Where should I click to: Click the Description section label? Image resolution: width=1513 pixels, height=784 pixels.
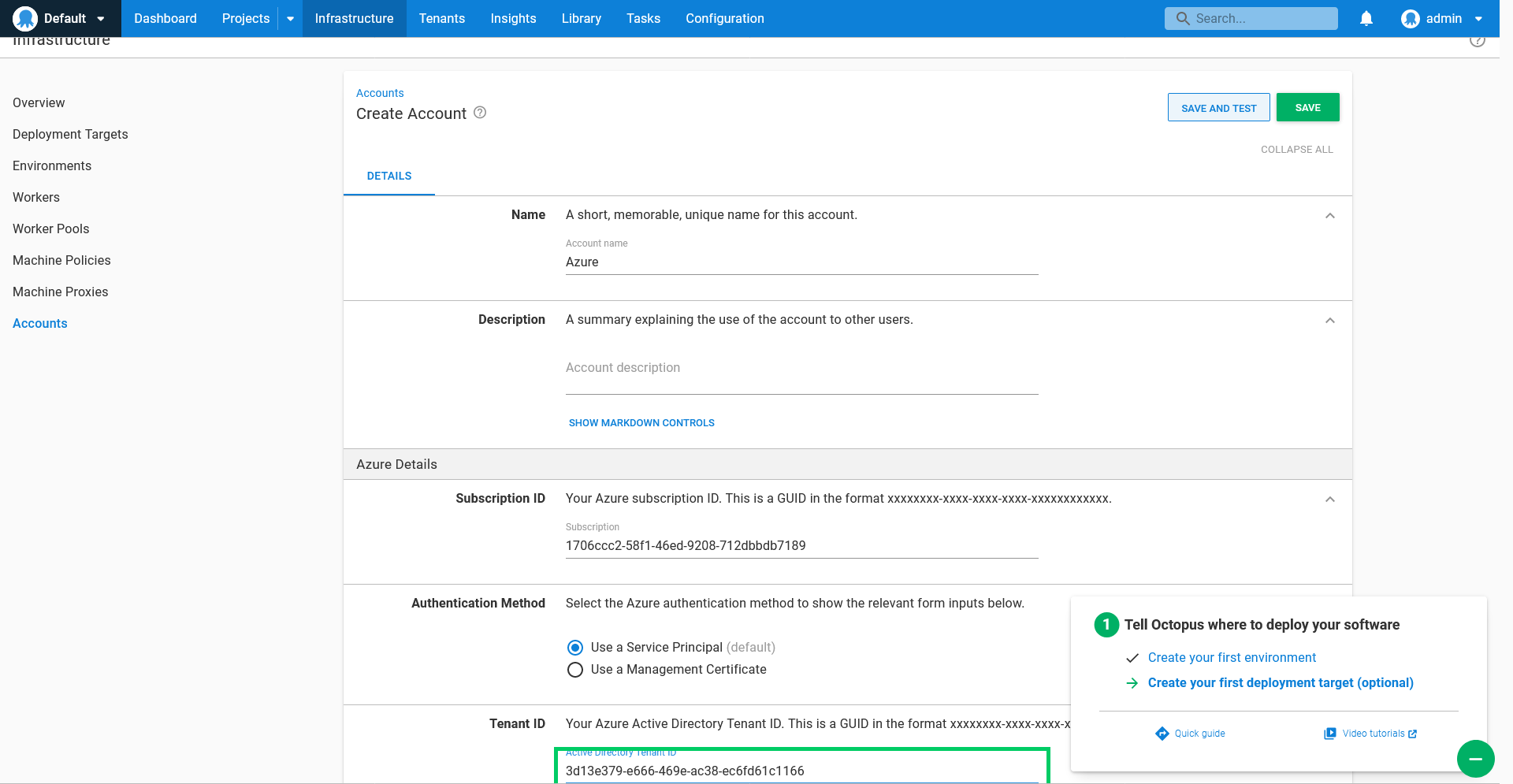511,319
